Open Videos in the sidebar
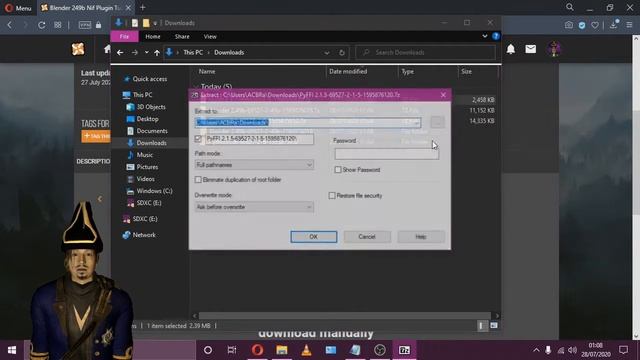 (145, 179)
